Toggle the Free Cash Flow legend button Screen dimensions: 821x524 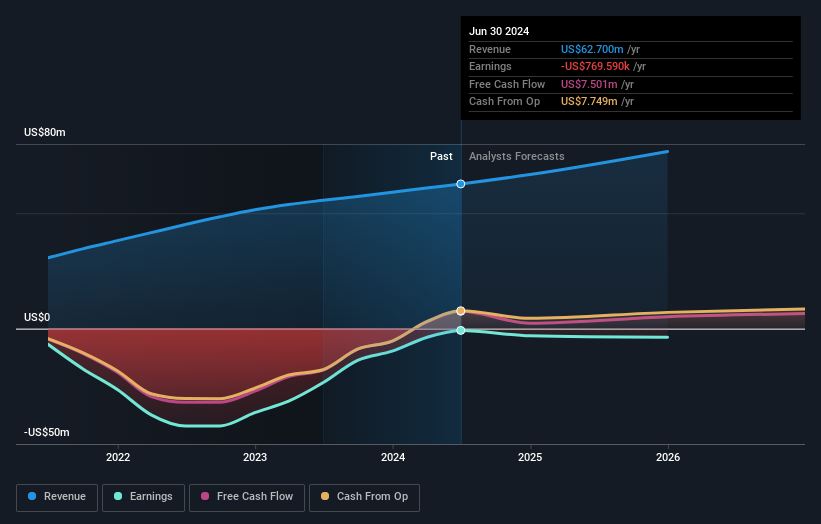pyautogui.click(x=247, y=497)
